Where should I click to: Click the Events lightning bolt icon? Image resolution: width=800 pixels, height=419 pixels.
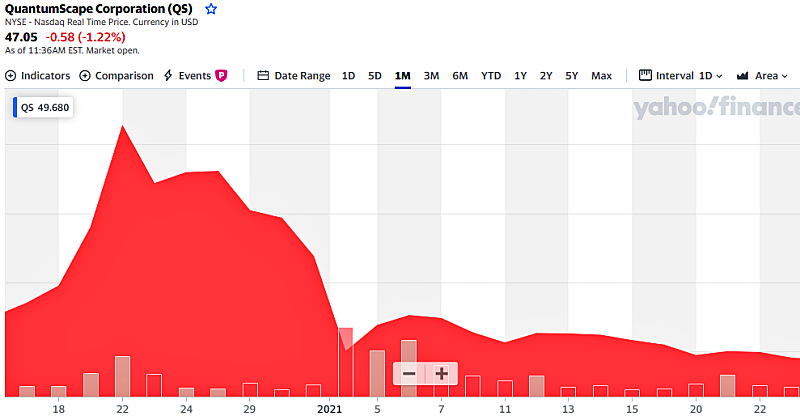[x=168, y=76]
